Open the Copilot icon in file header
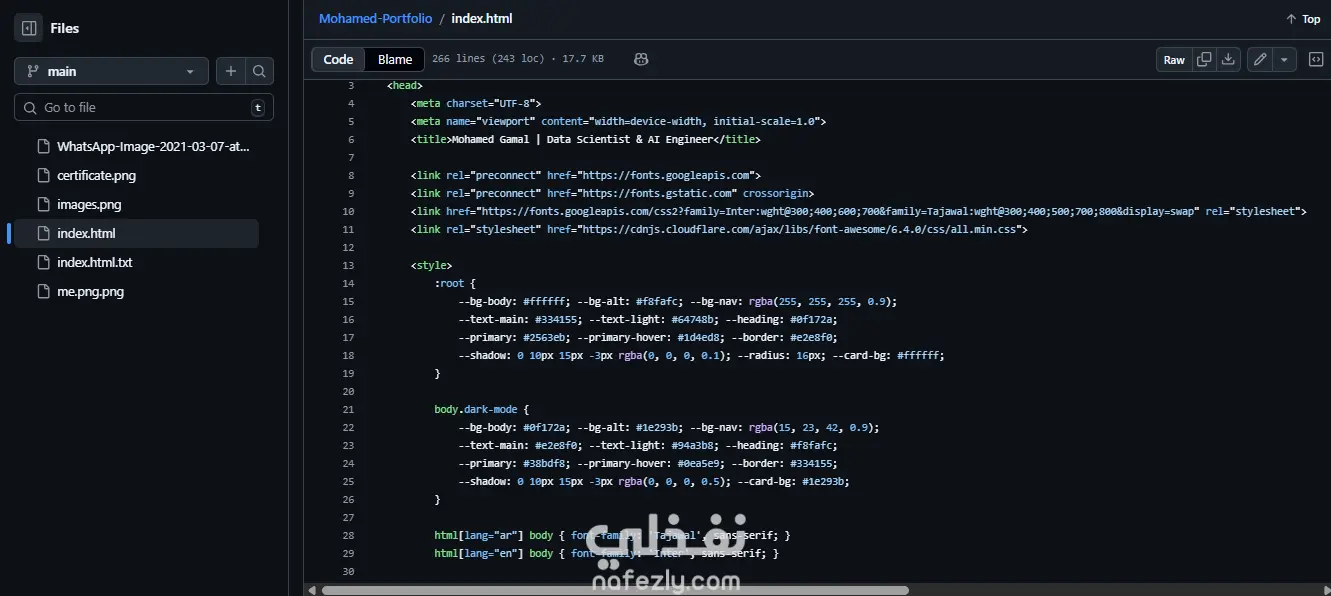The image size is (1331, 596). coord(641,59)
